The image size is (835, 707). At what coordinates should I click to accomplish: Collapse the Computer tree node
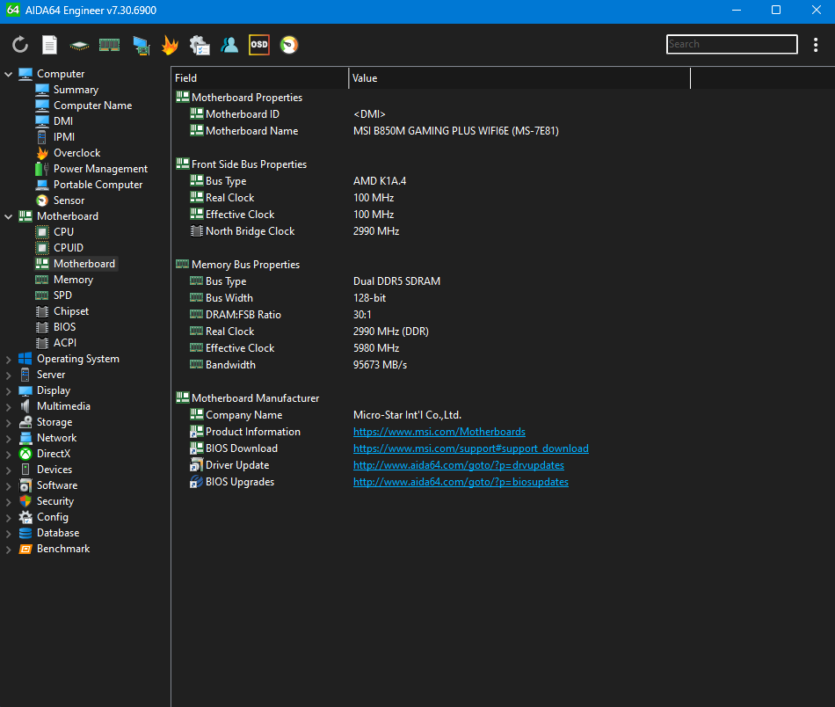tap(9, 74)
